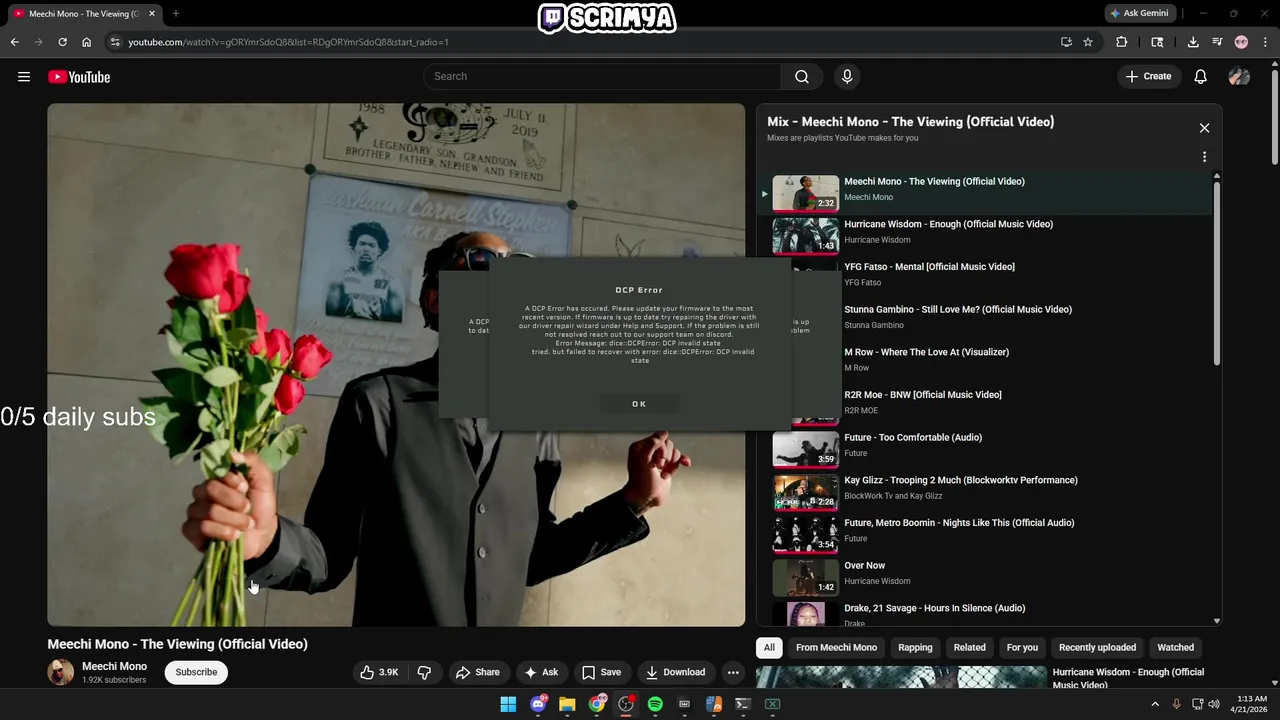The image size is (1280, 720).
Task: Select the All filter chip
Action: (769, 647)
